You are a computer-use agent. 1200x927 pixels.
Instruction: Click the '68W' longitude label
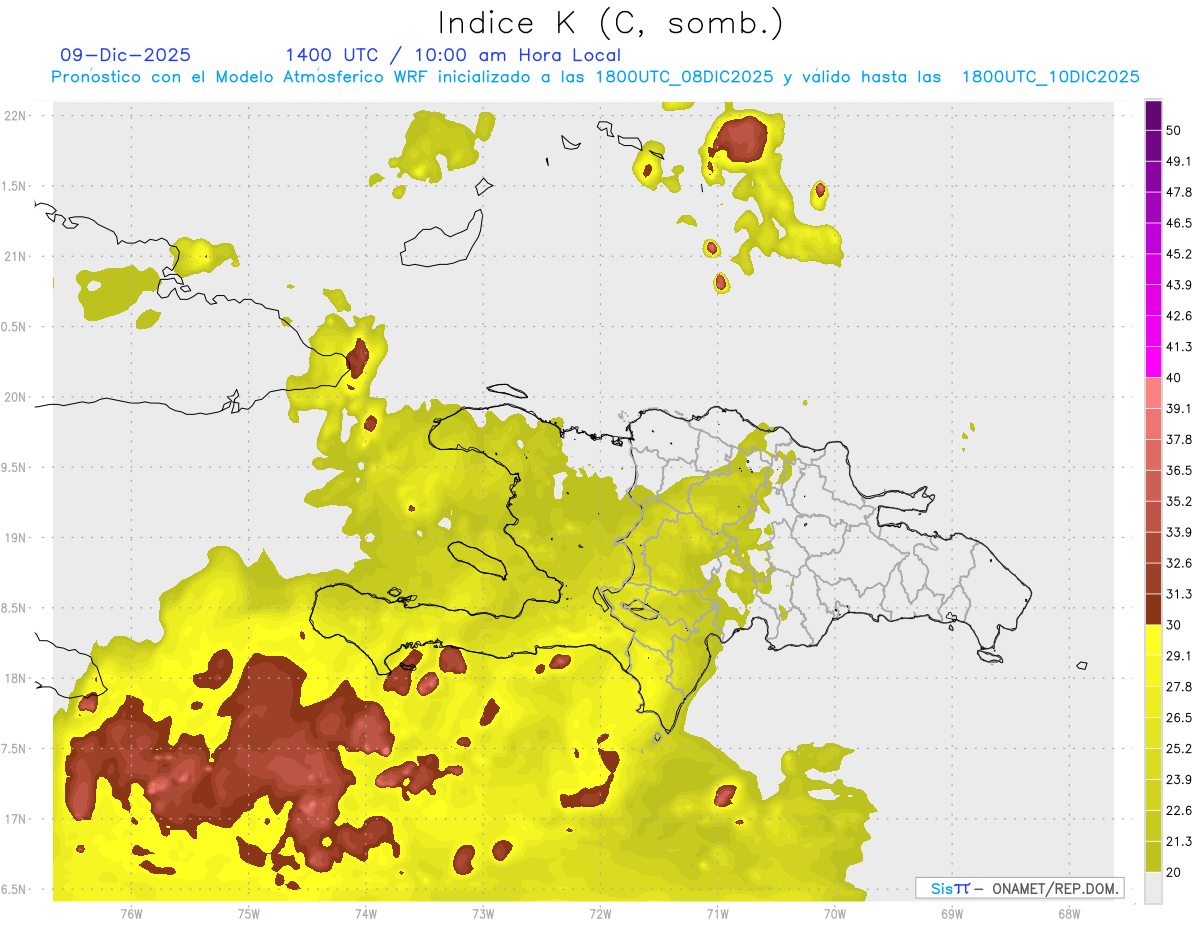[1069, 914]
